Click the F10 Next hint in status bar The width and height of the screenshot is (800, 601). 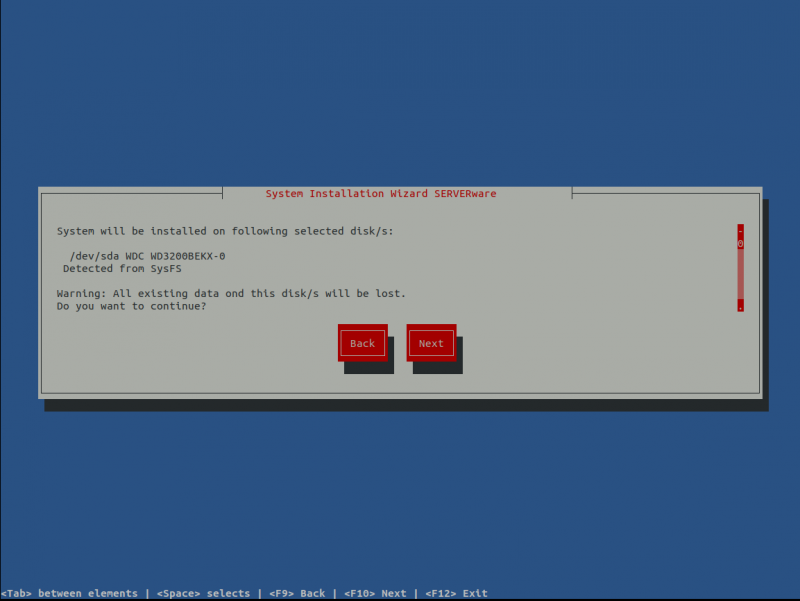(x=377, y=592)
